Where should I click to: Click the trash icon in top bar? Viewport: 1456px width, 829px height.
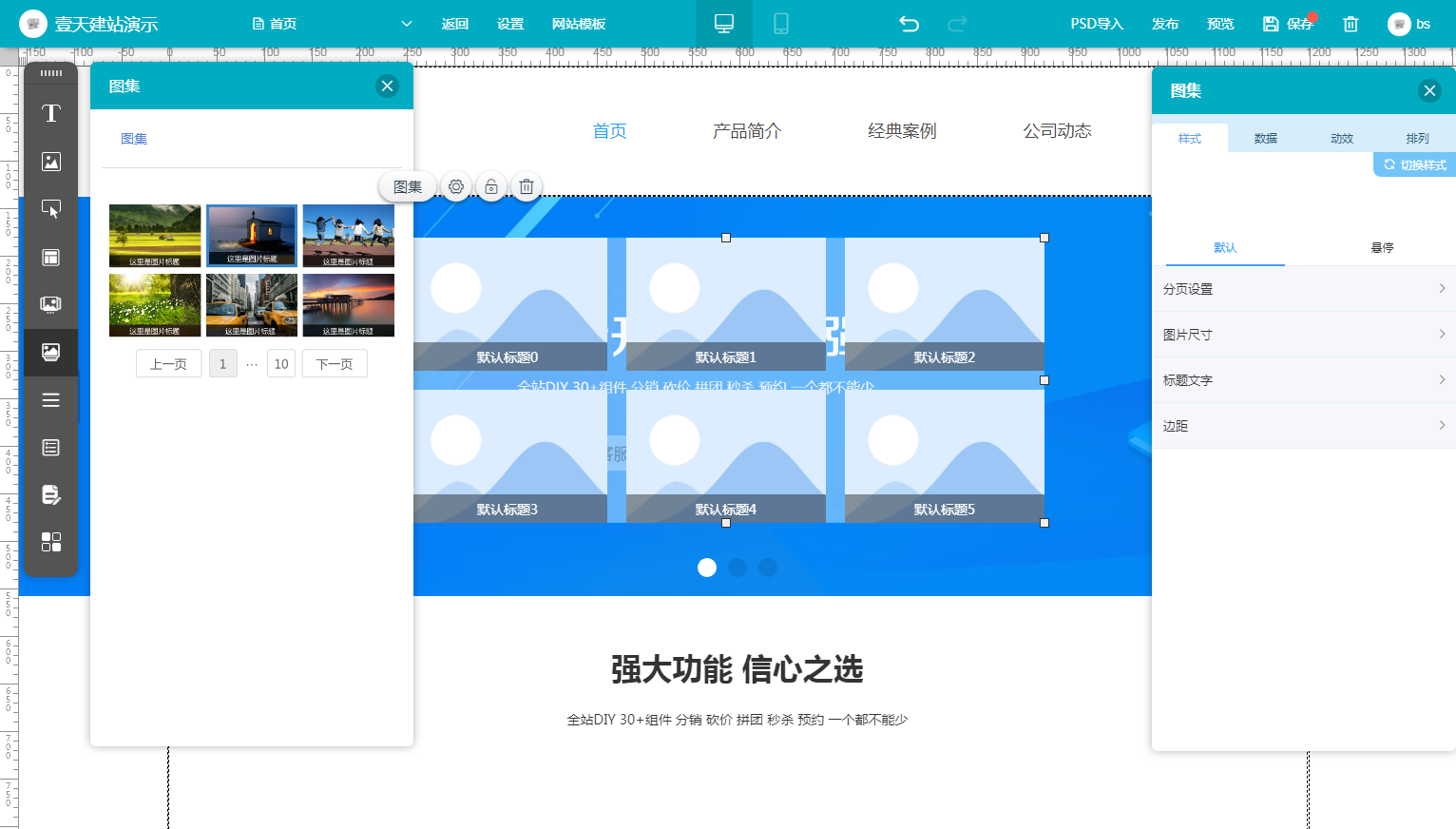(1351, 24)
